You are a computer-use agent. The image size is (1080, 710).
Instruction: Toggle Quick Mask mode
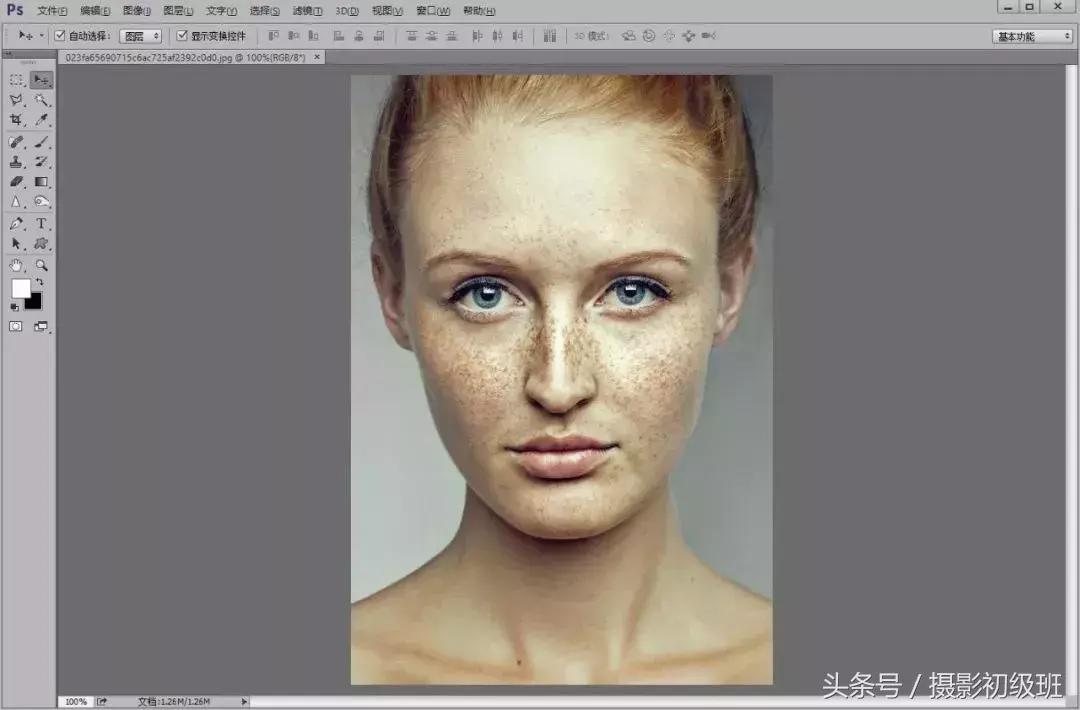click(16, 326)
